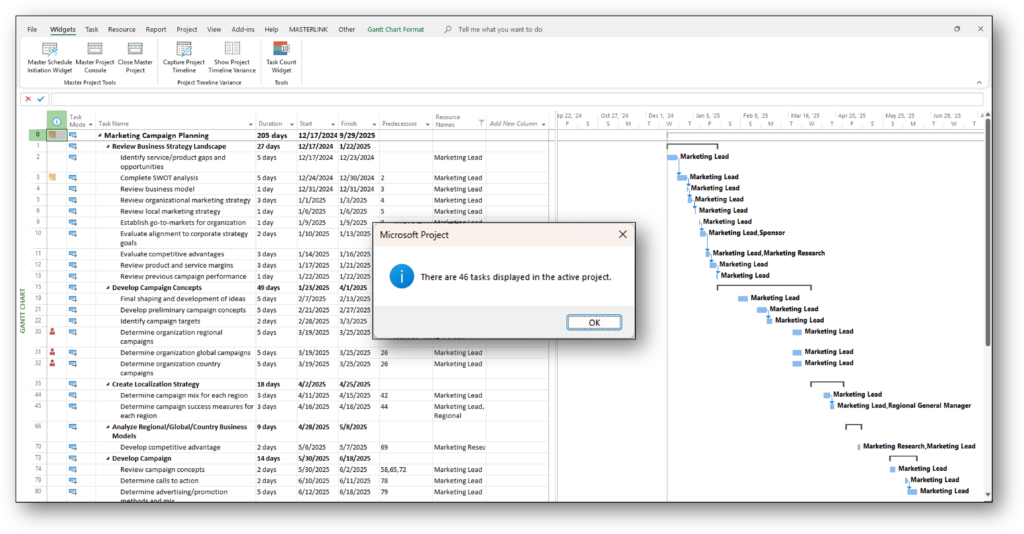Open the Report tab
1024x534 pixels.
point(155,29)
